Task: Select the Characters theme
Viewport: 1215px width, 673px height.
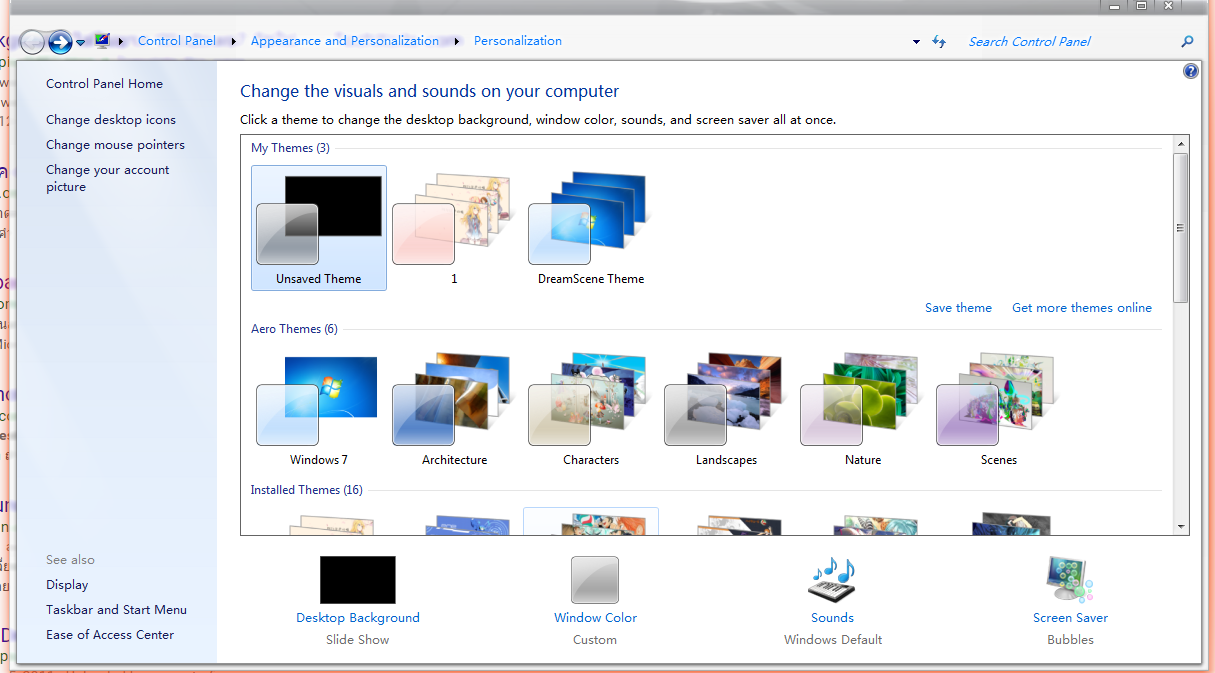Action: [x=590, y=410]
